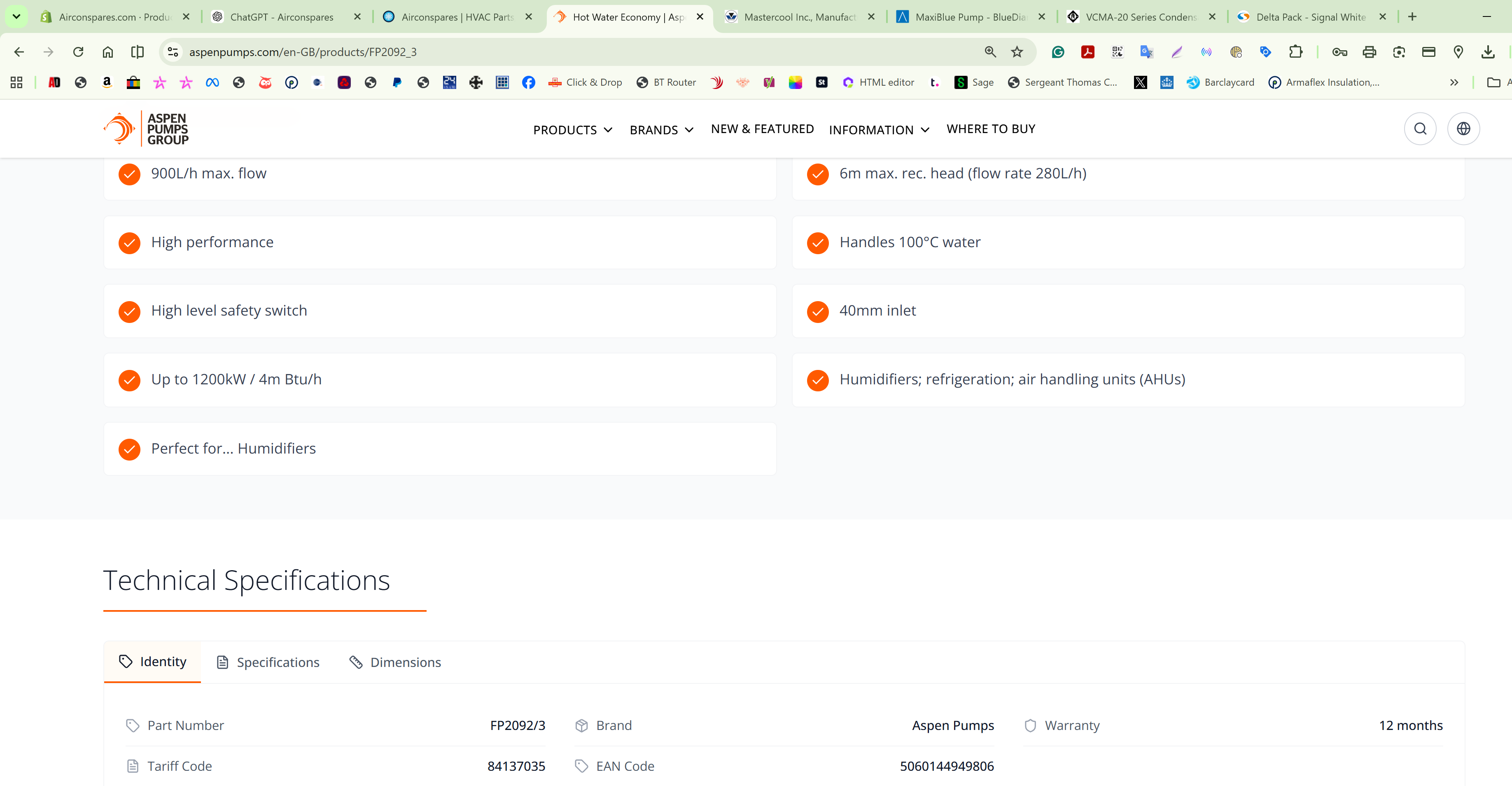Open the BT Router bookmark
The image size is (1512, 786).
[x=667, y=83]
